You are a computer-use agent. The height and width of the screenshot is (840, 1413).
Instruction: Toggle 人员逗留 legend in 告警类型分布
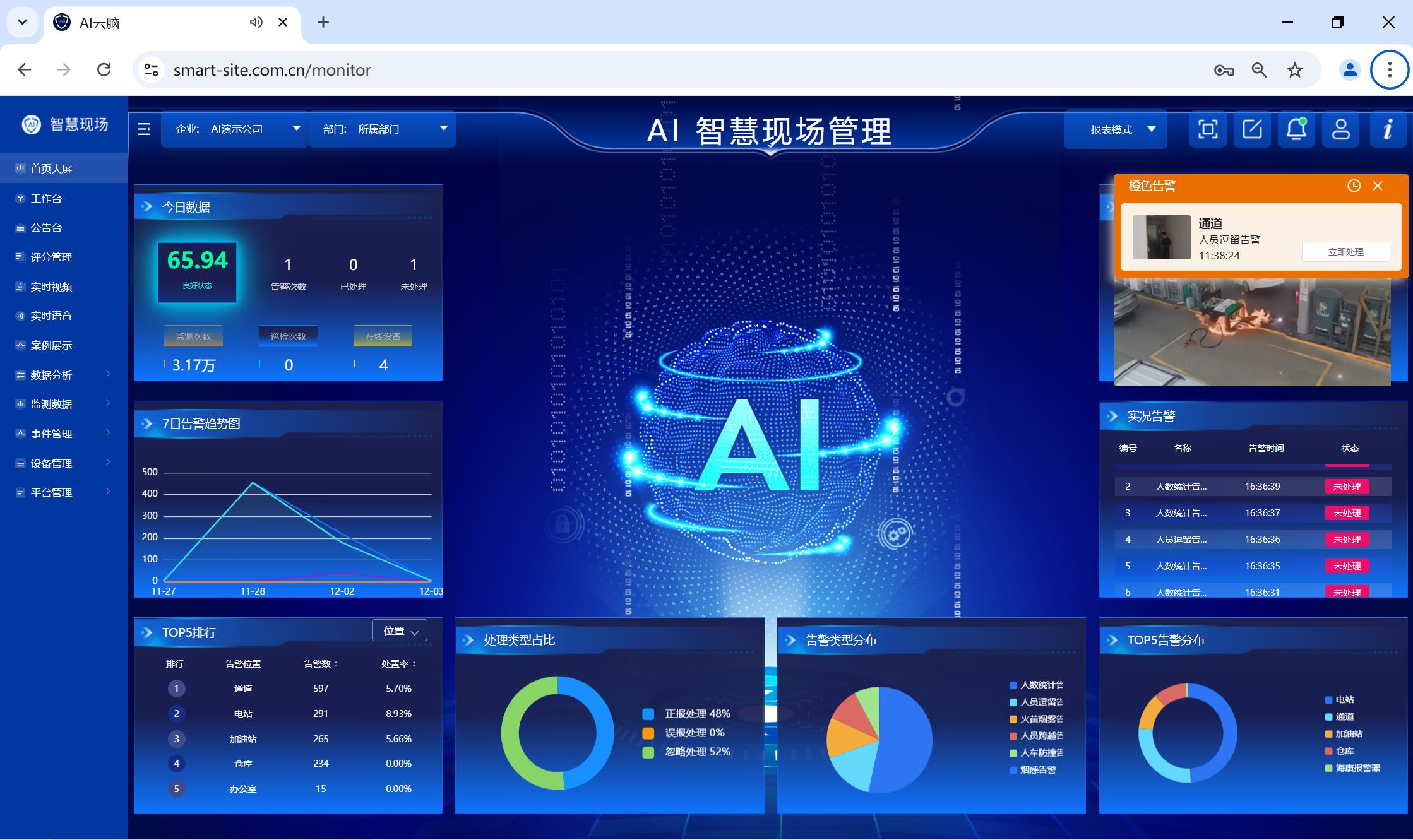[1036, 702]
